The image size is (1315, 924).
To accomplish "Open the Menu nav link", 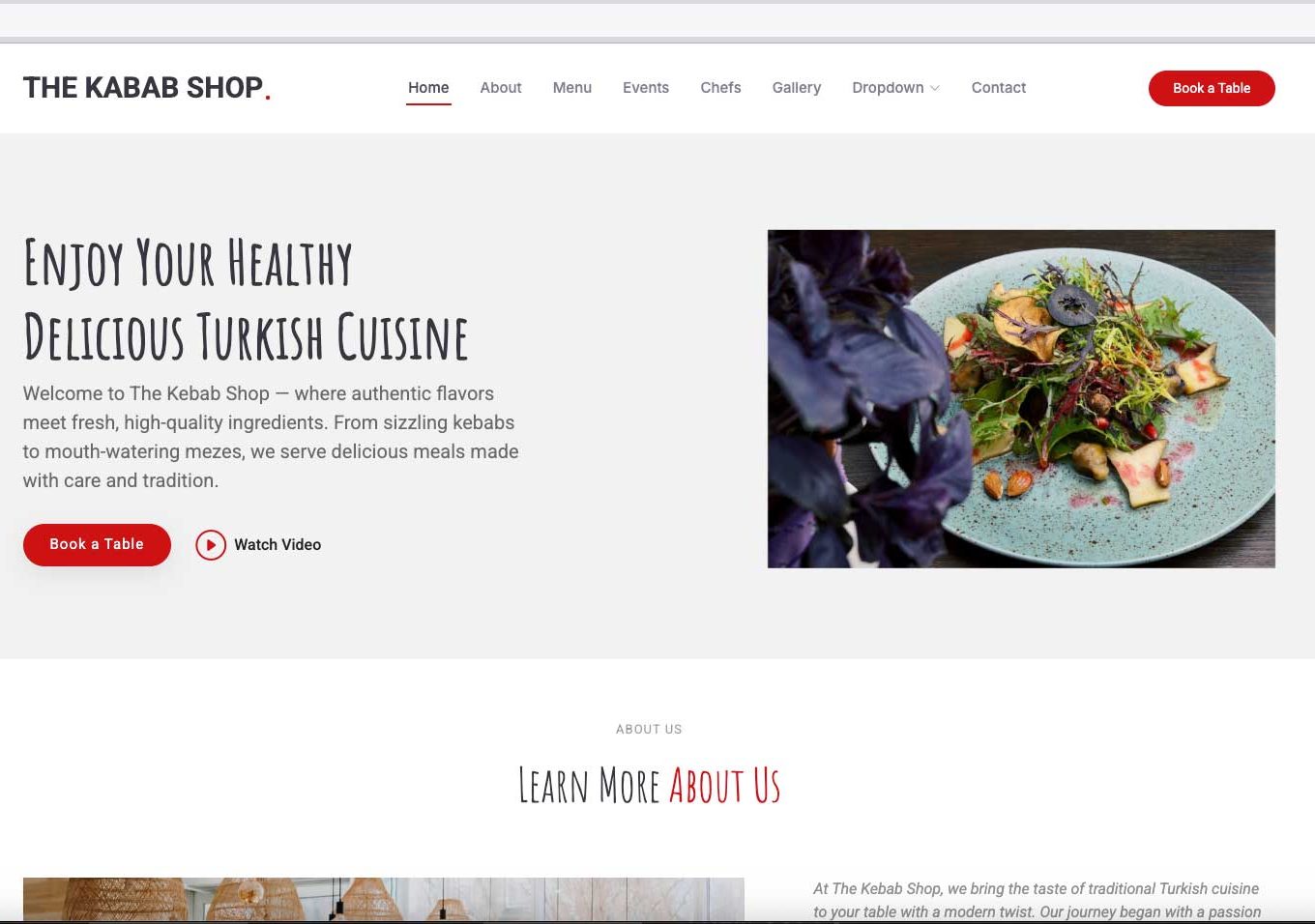I will (572, 88).
